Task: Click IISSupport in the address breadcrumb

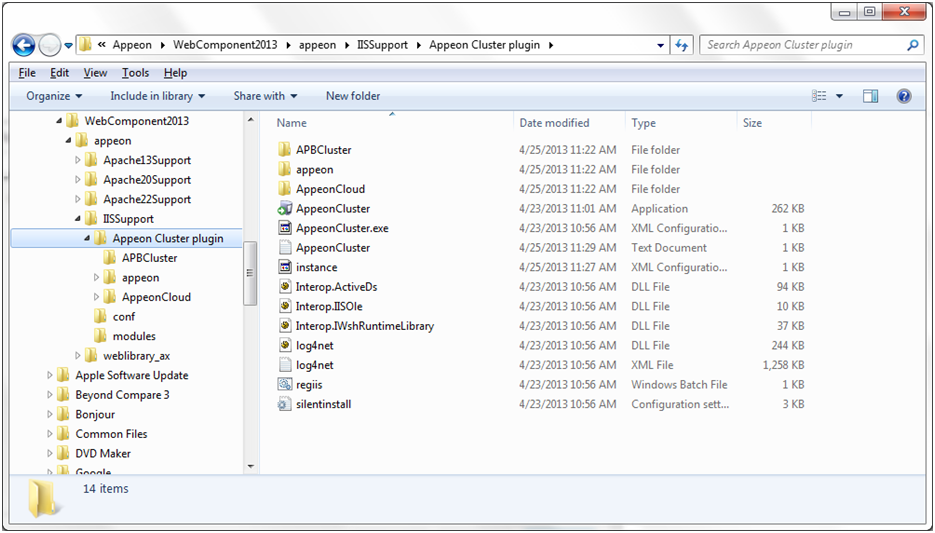Action: pos(380,45)
